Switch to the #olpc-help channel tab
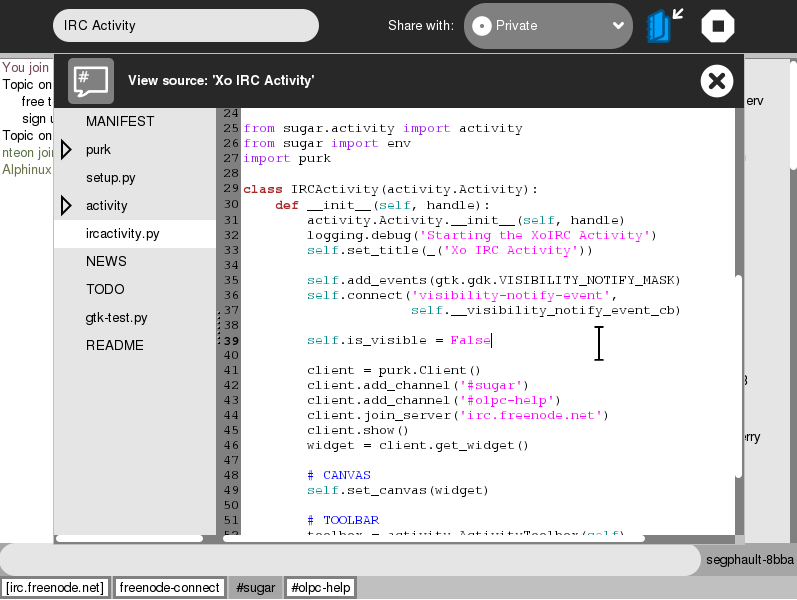This screenshot has width=797, height=600. click(x=321, y=588)
